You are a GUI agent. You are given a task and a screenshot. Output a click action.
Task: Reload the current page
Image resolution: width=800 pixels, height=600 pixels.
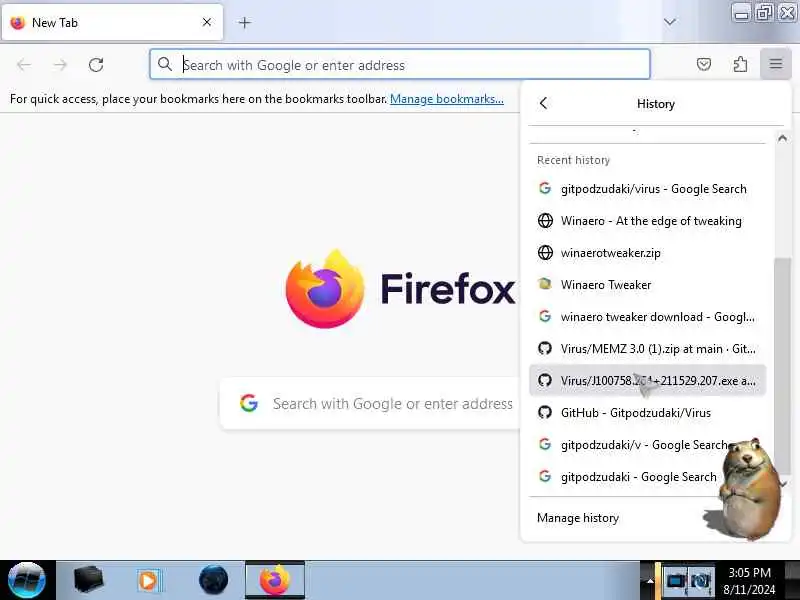[x=96, y=65]
